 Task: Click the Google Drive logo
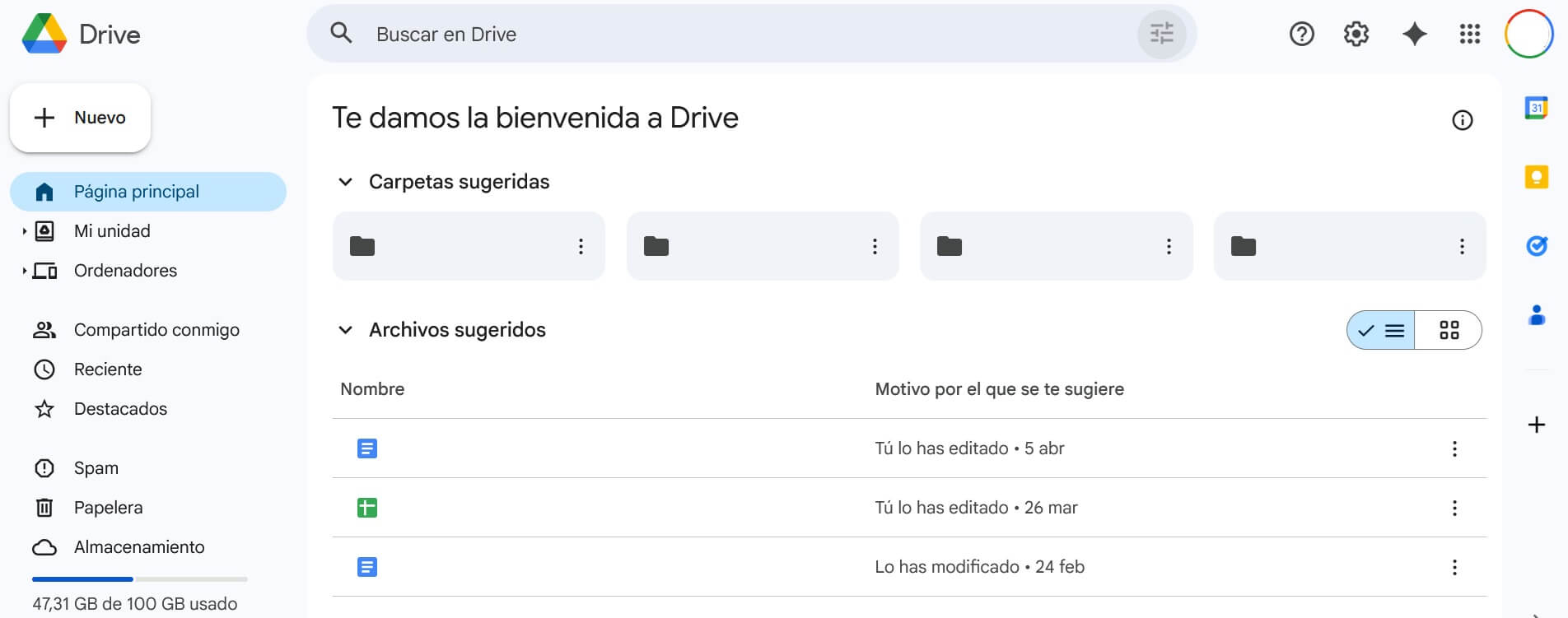point(44,34)
